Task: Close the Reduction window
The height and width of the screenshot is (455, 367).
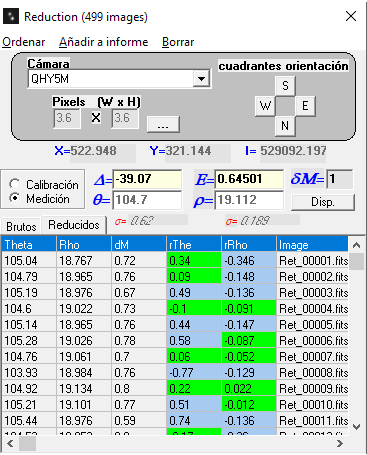Action: [x=351, y=16]
